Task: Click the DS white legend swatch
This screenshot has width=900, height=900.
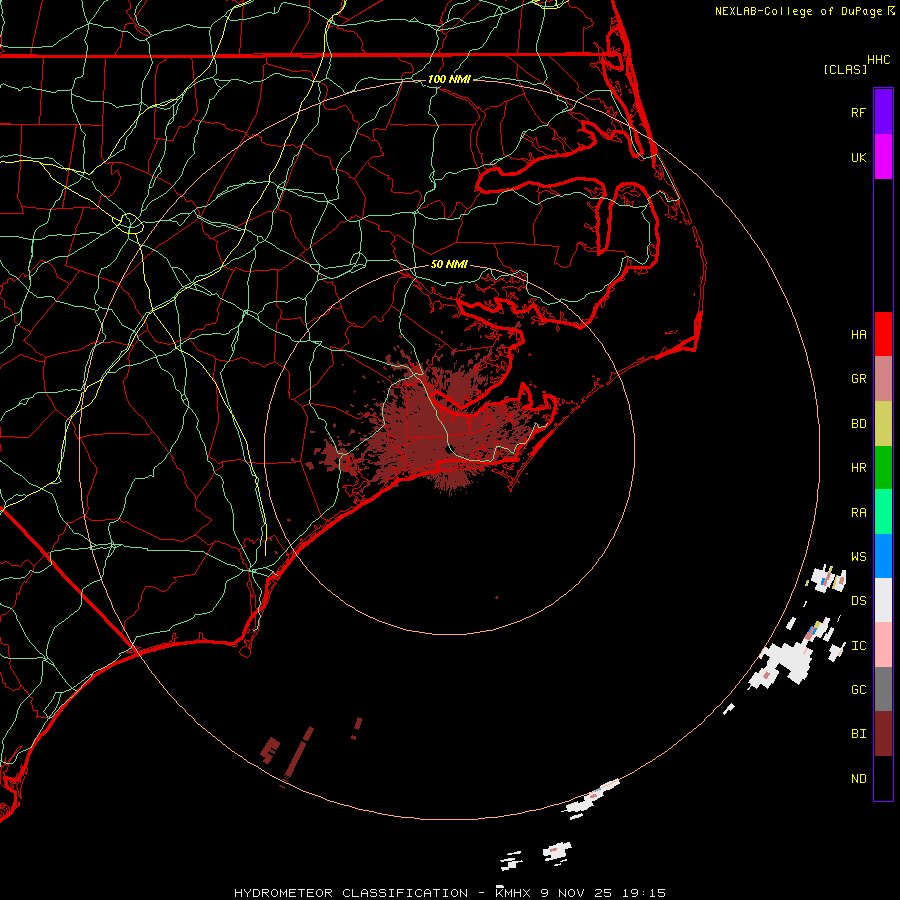Action: 883,600
